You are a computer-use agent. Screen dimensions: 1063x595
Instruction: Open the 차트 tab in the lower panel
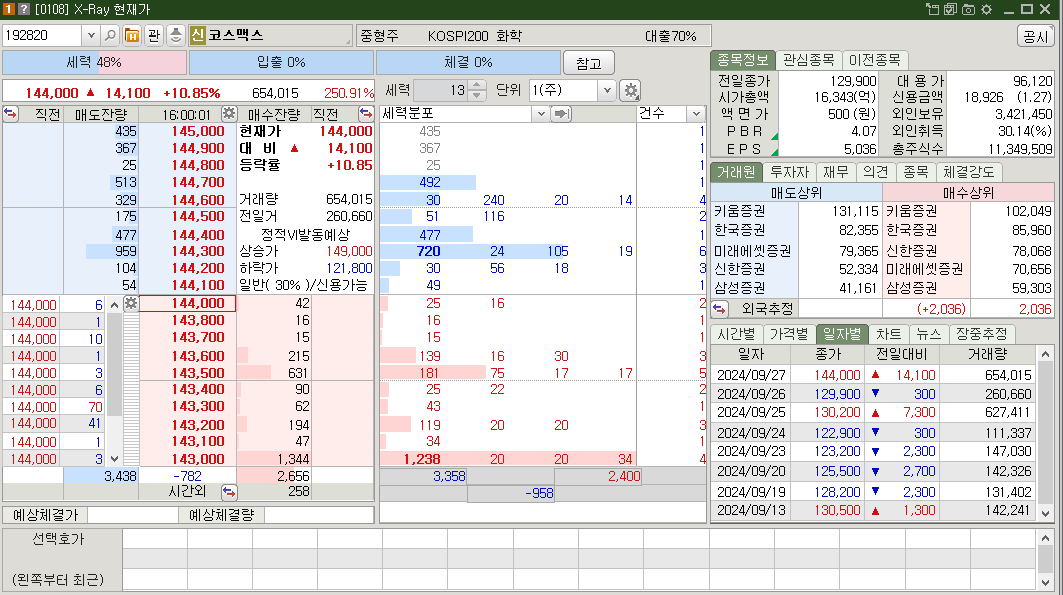pos(888,334)
